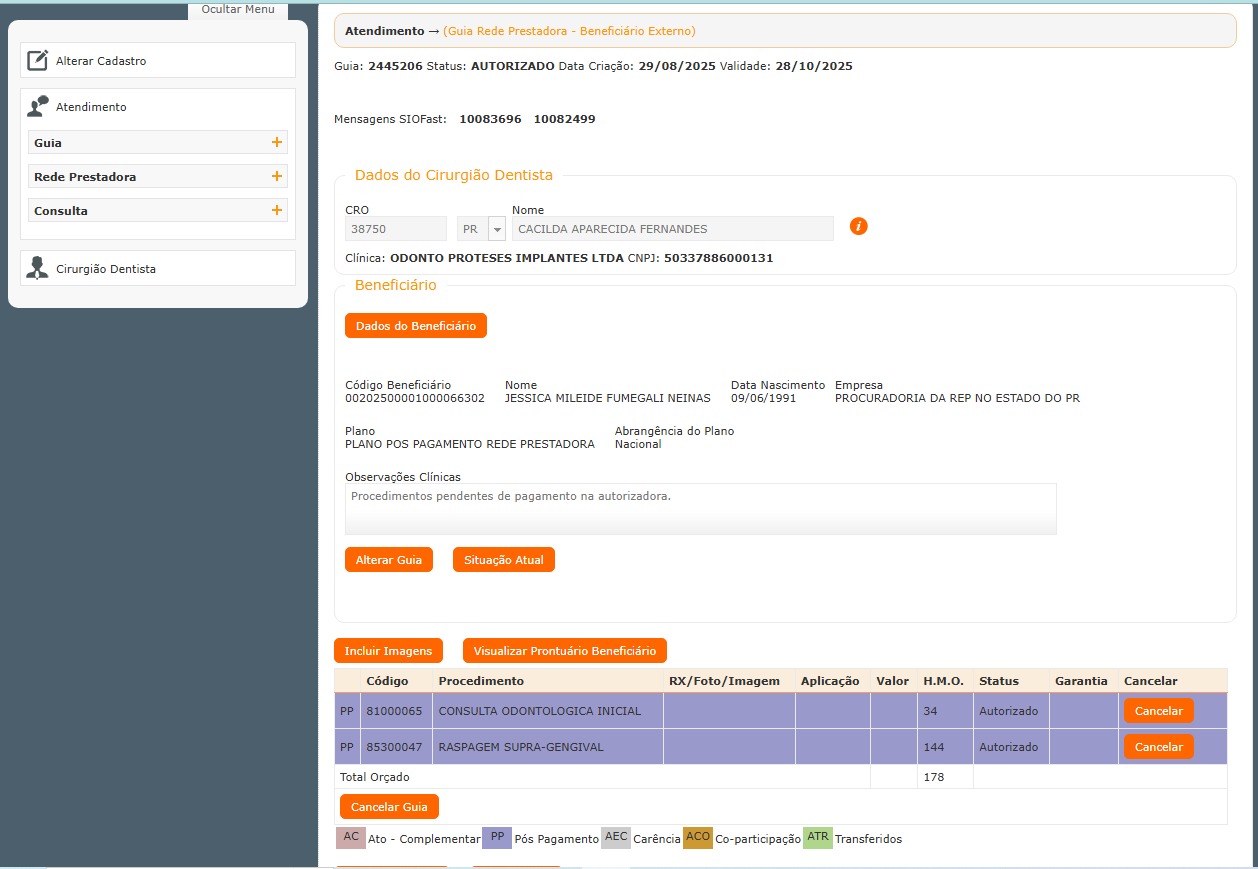Expand the Rede Prestadora plus icon
This screenshot has height=869, width=1258.
(x=277, y=177)
